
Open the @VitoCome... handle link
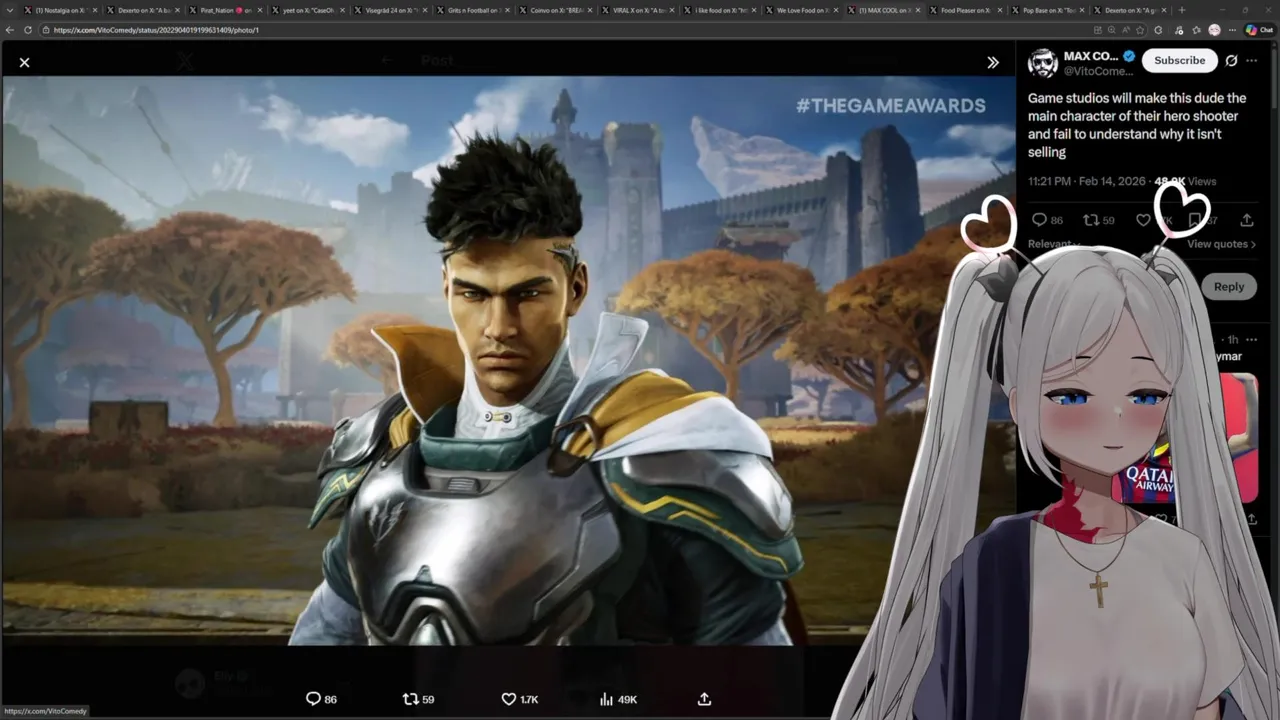pyautogui.click(x=1098, y=72)
